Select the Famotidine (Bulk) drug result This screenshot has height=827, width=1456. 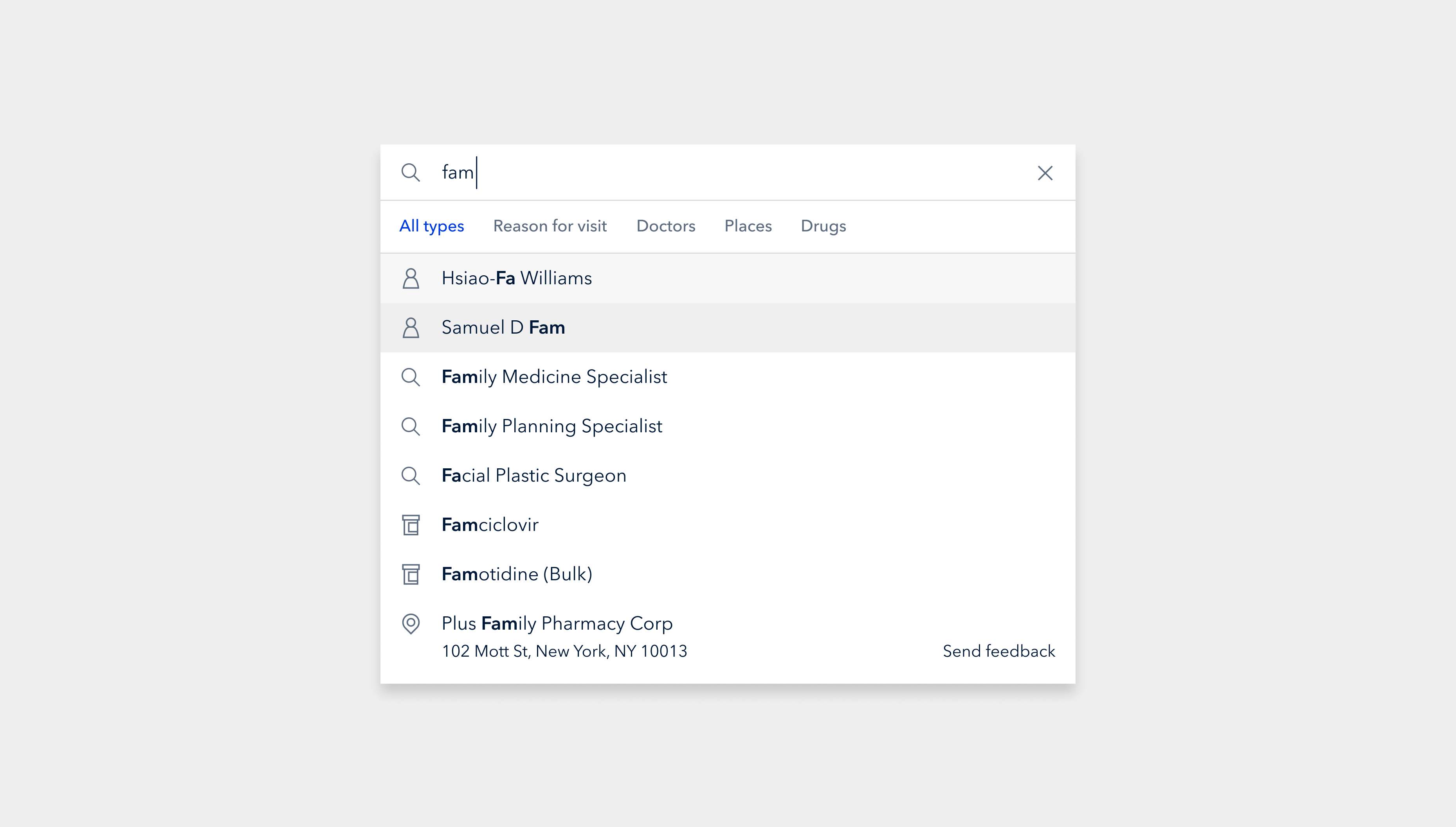click(x=728, y=574)
